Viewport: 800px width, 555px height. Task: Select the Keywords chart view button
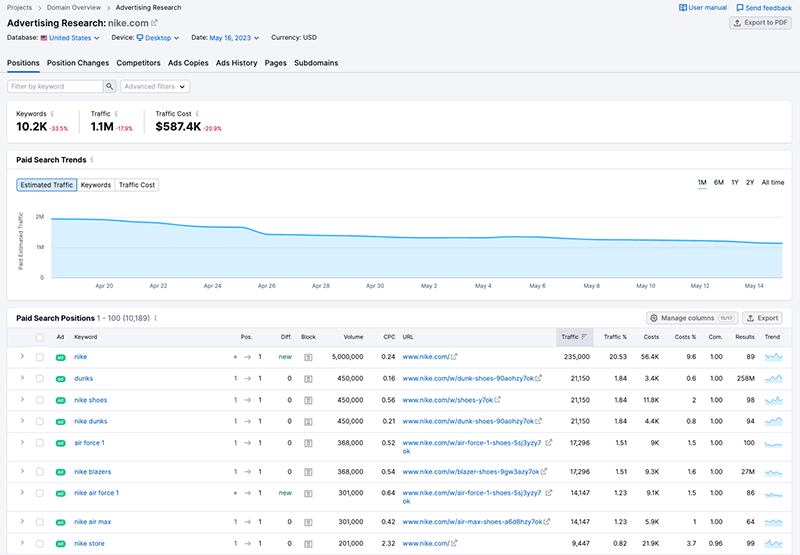(x=96, y=185)
